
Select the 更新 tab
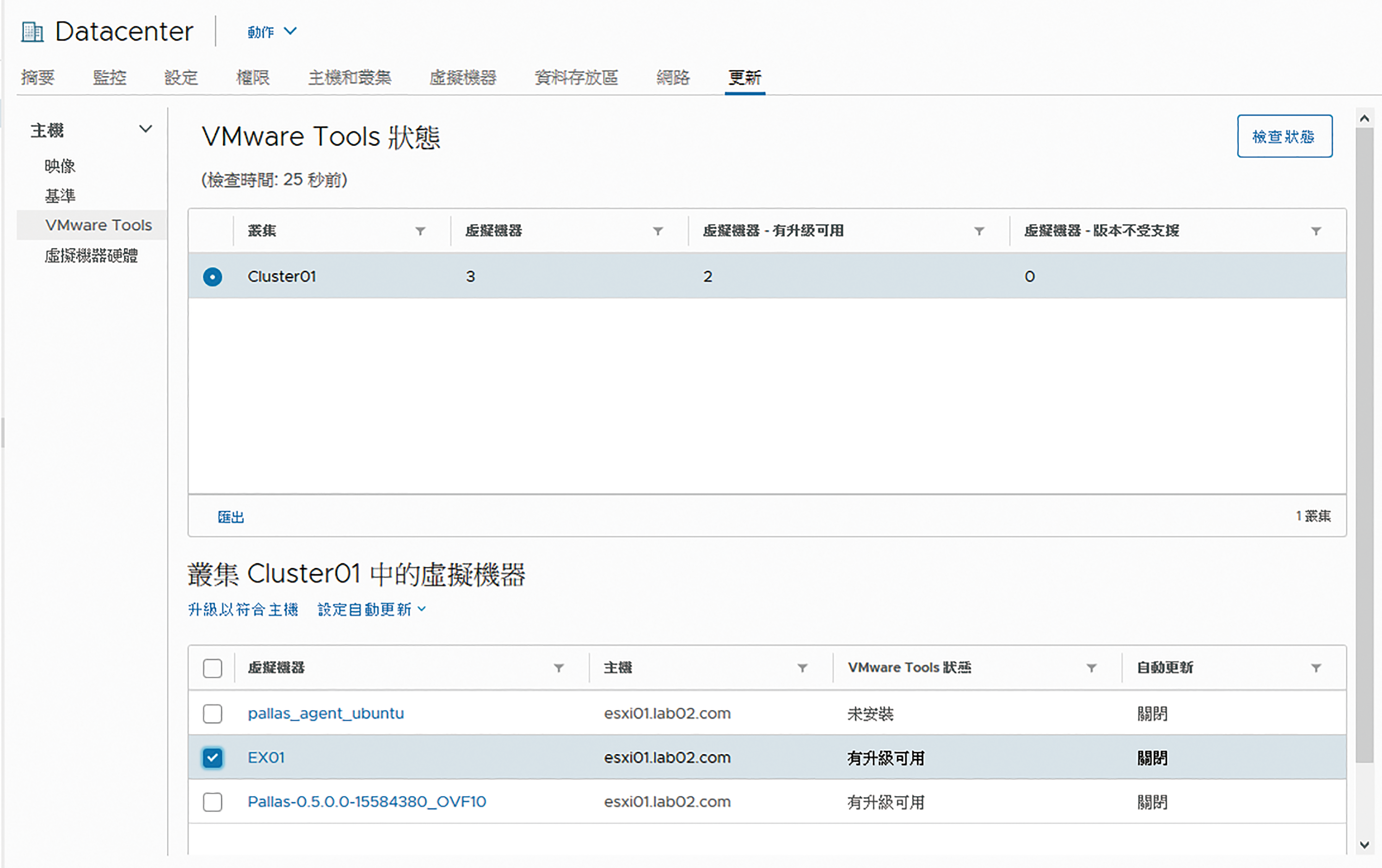click(x=745, y=78)
